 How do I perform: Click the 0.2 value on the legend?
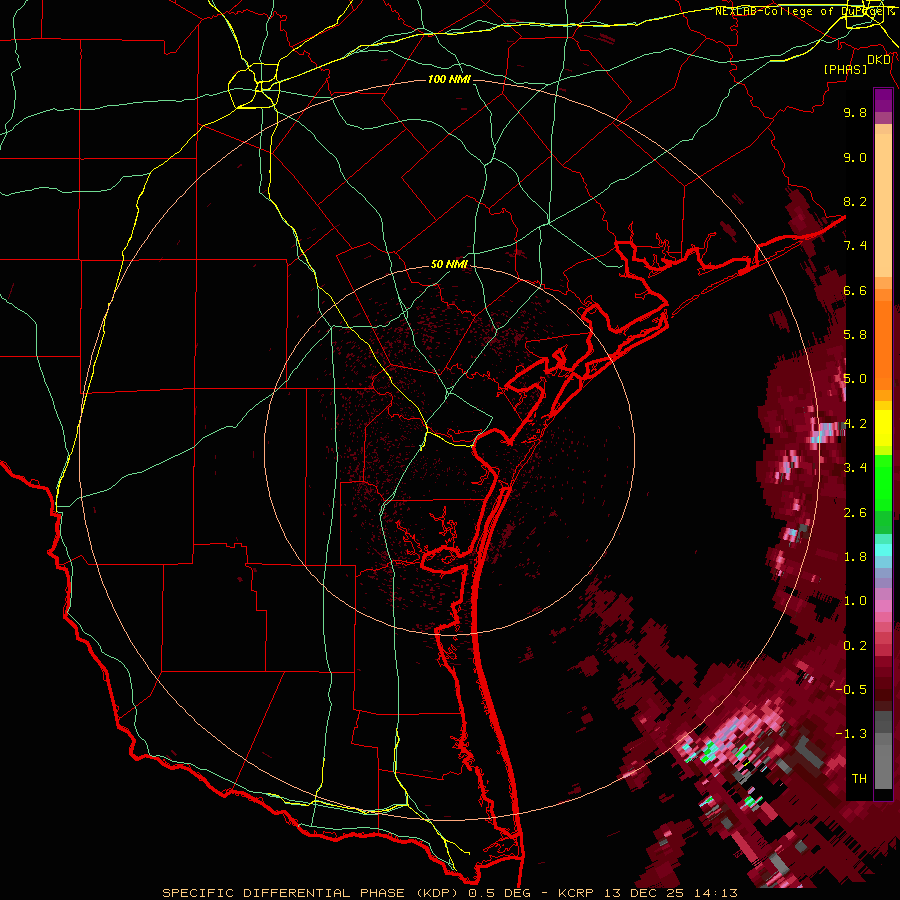855,646
